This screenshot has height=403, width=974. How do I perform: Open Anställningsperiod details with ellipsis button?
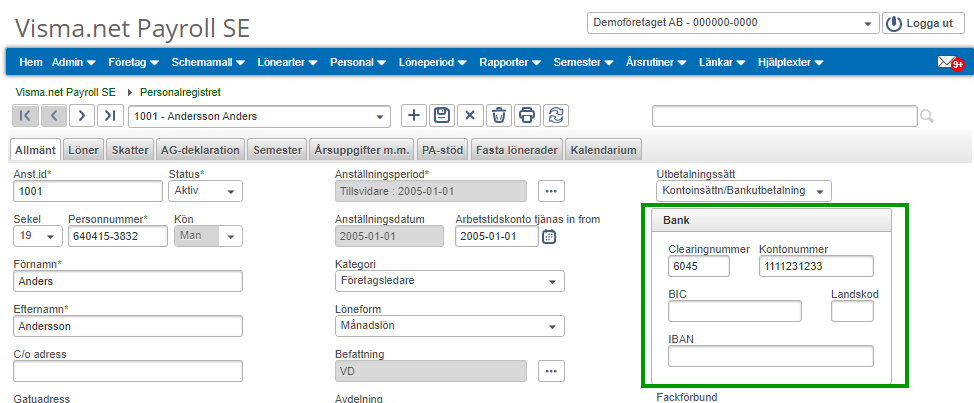[x=550, y=191]
